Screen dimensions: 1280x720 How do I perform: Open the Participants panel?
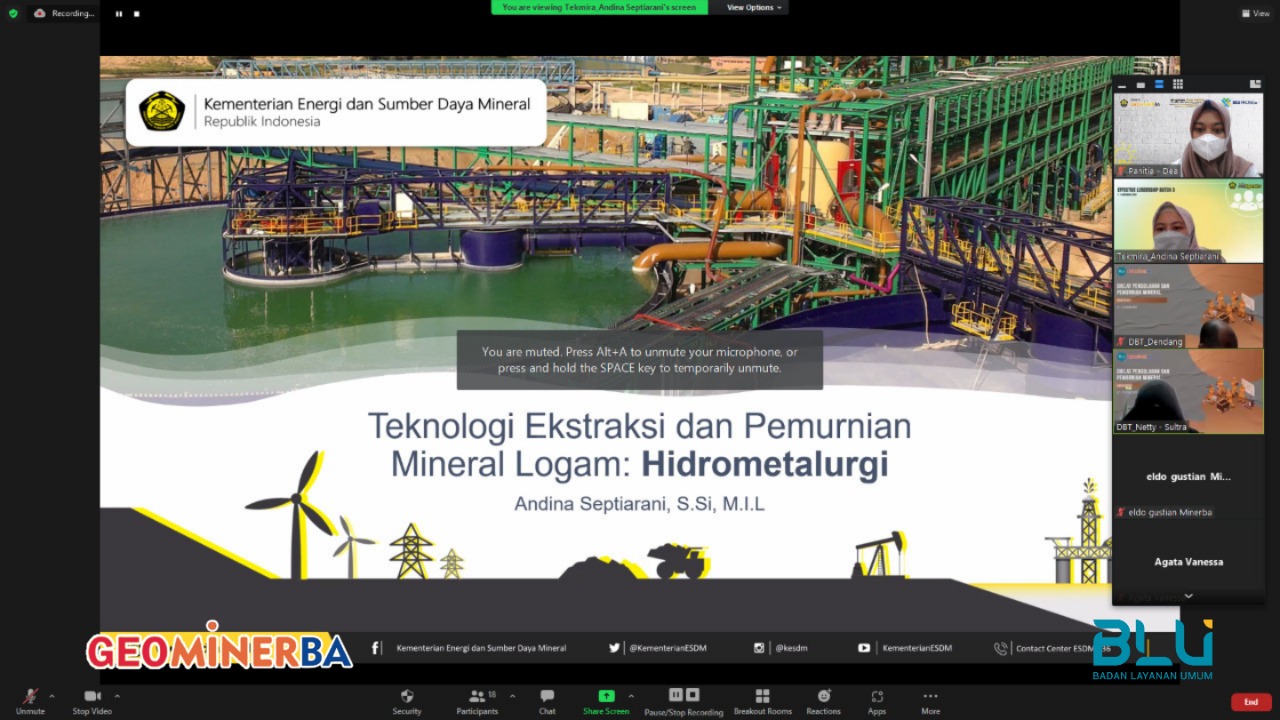[x=477, y=697]
